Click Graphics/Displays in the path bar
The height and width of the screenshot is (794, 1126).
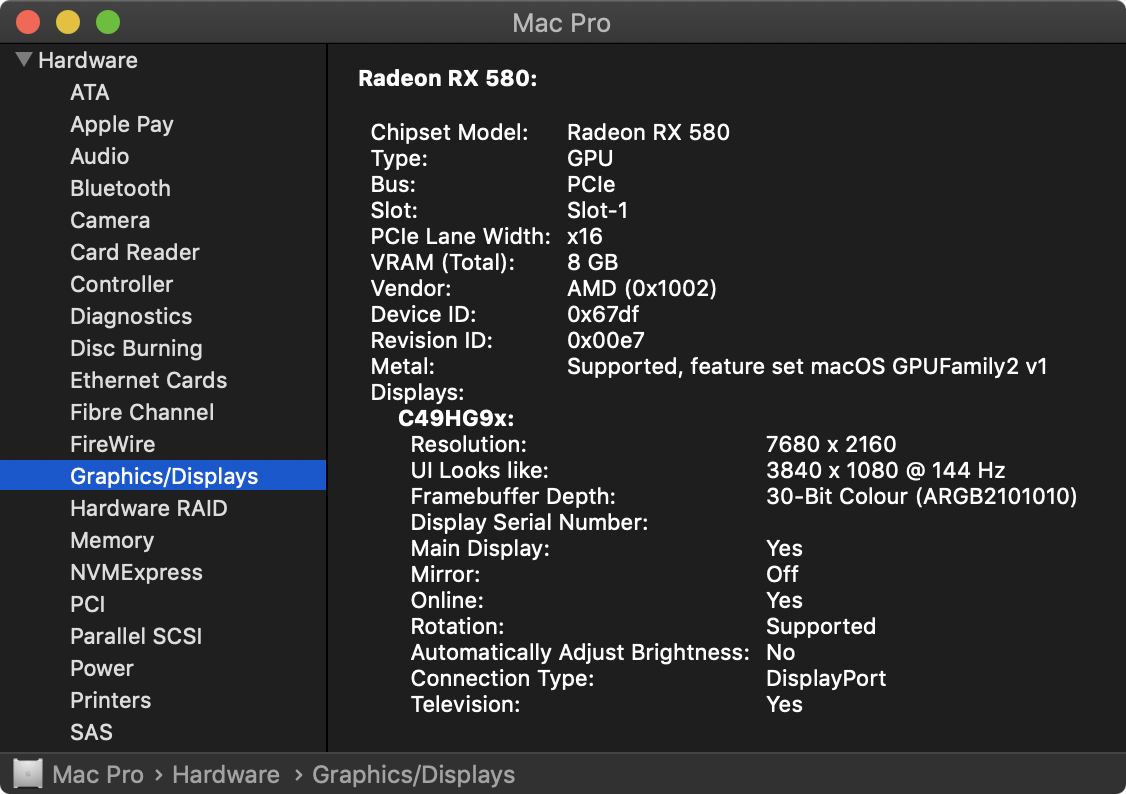pyautogui.click(x=413, y=775)
